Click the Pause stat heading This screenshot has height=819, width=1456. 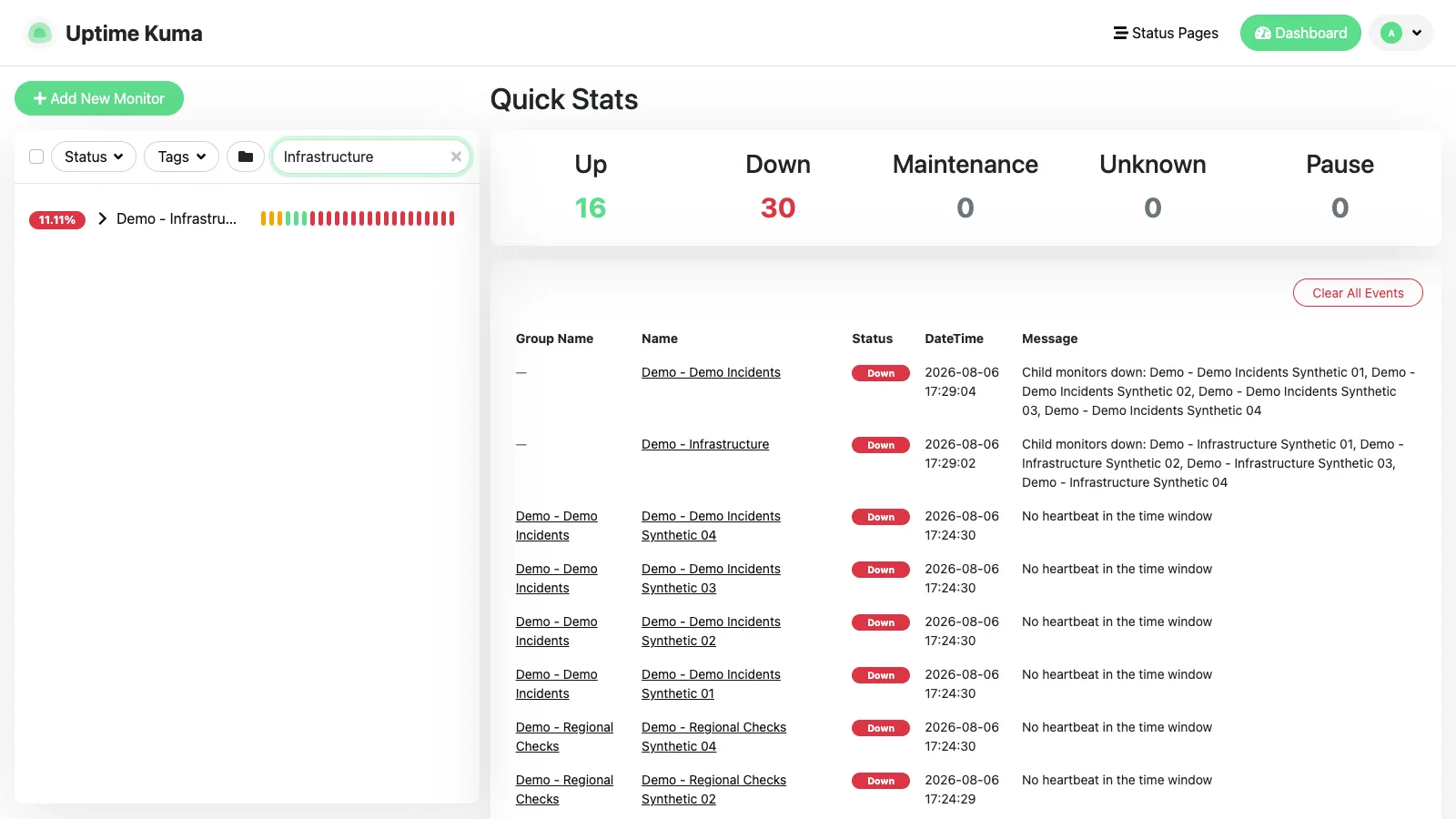(1340, 164)
